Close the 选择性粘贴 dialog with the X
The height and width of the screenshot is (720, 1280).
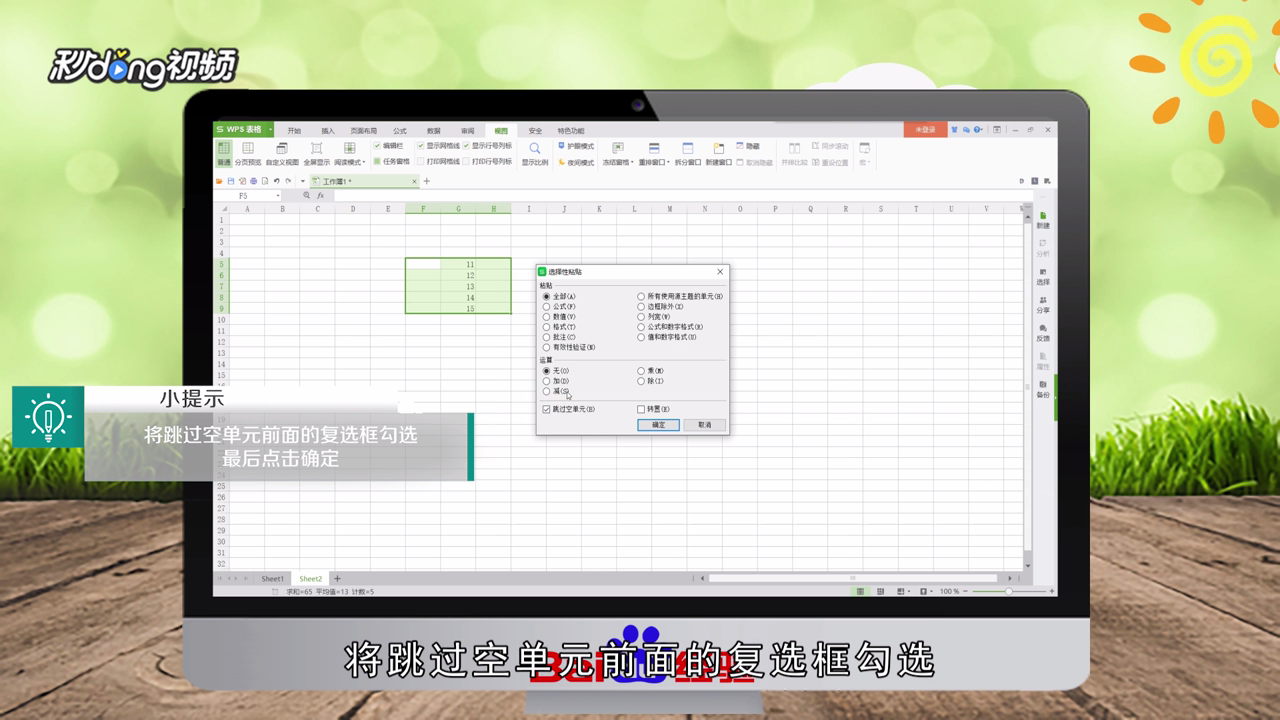(x=720, y=271)
